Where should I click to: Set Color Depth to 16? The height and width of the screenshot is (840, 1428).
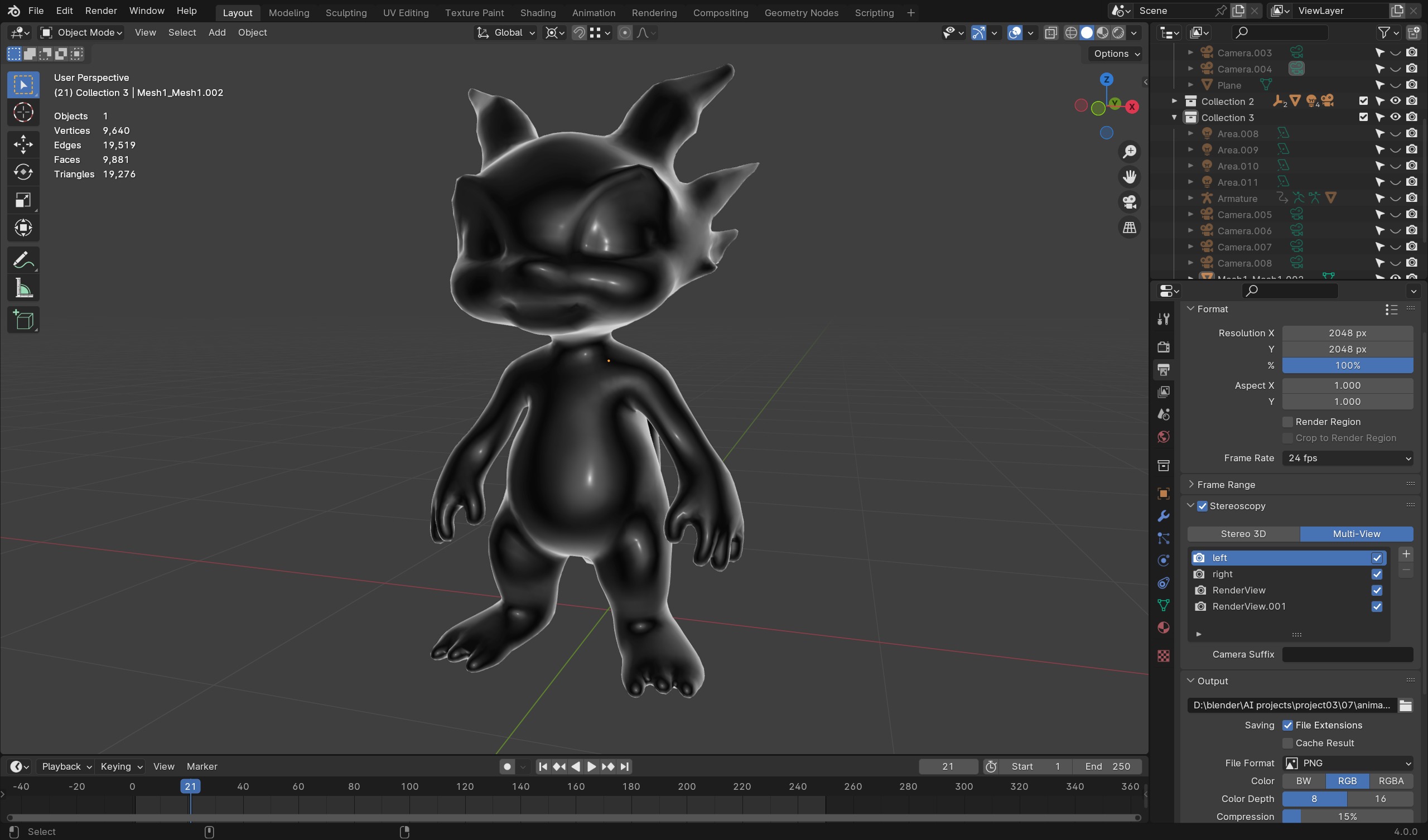(1381, 799)
